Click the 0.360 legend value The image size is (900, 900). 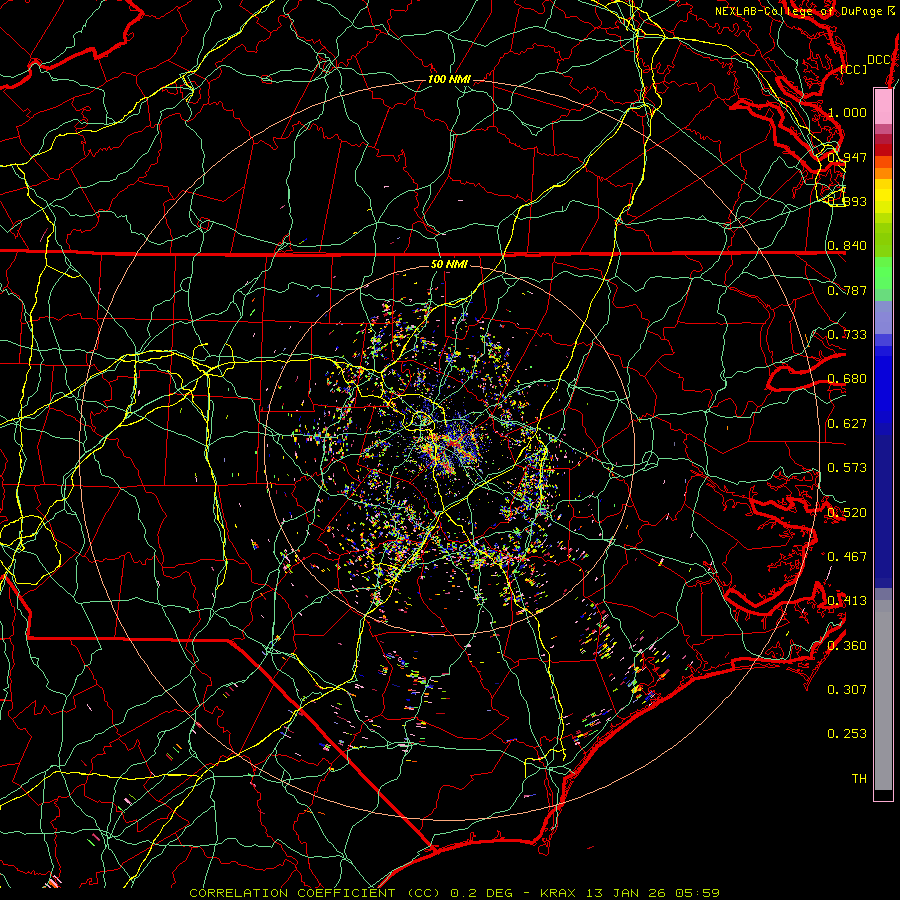[847, 646]
